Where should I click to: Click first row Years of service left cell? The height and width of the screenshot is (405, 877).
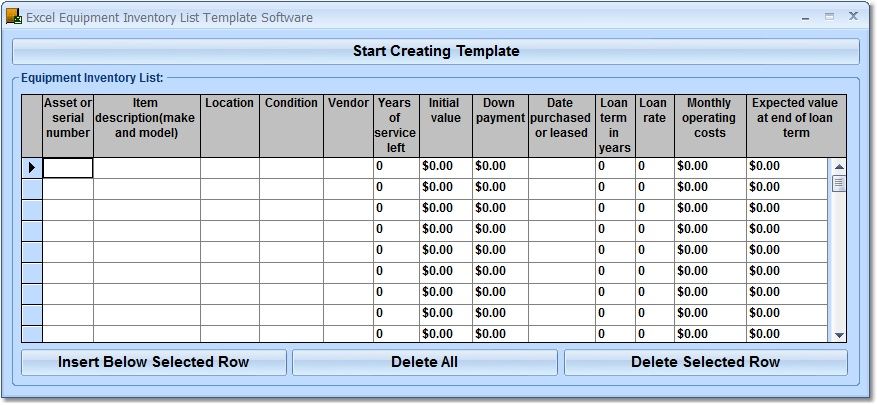pos(396,168)
